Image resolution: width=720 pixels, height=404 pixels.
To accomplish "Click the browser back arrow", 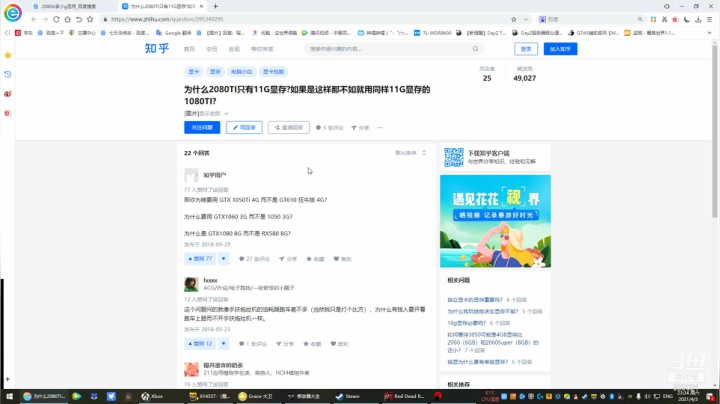I will point(34,19).
